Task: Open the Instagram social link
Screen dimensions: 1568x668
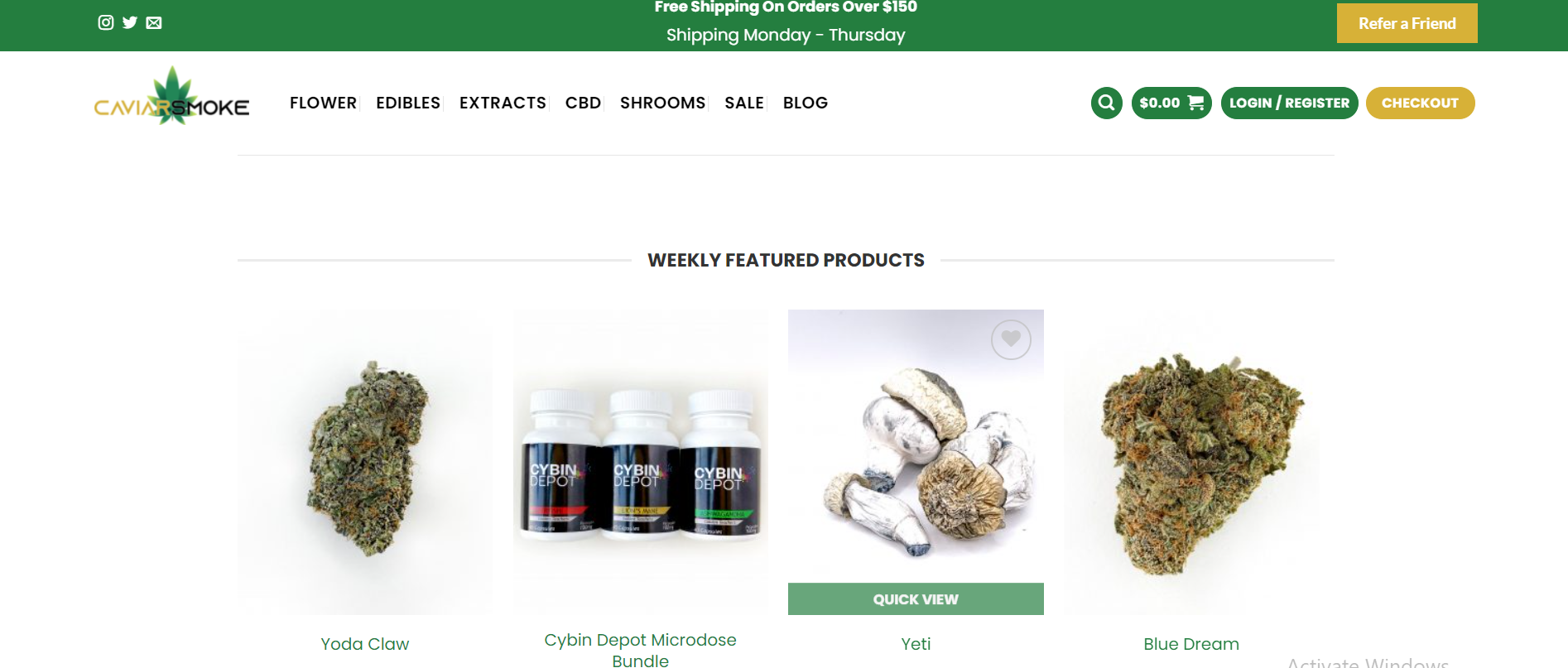Action: [x=106, y=22]
